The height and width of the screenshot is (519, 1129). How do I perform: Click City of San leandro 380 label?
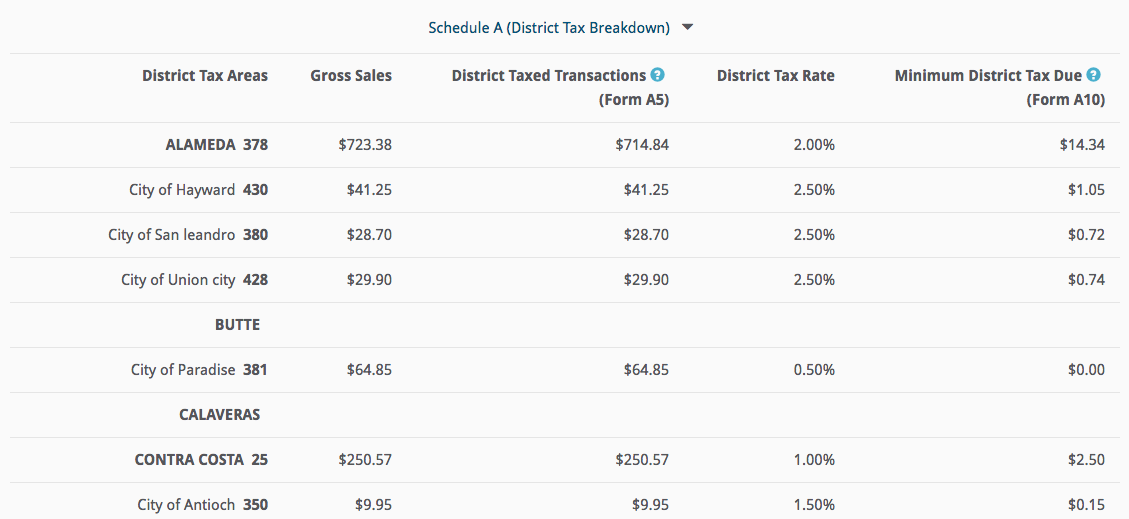[188, 235]
